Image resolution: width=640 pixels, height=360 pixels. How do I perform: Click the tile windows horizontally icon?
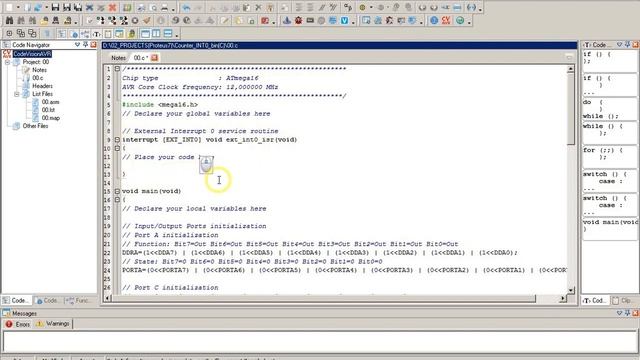tap(168, 33)
